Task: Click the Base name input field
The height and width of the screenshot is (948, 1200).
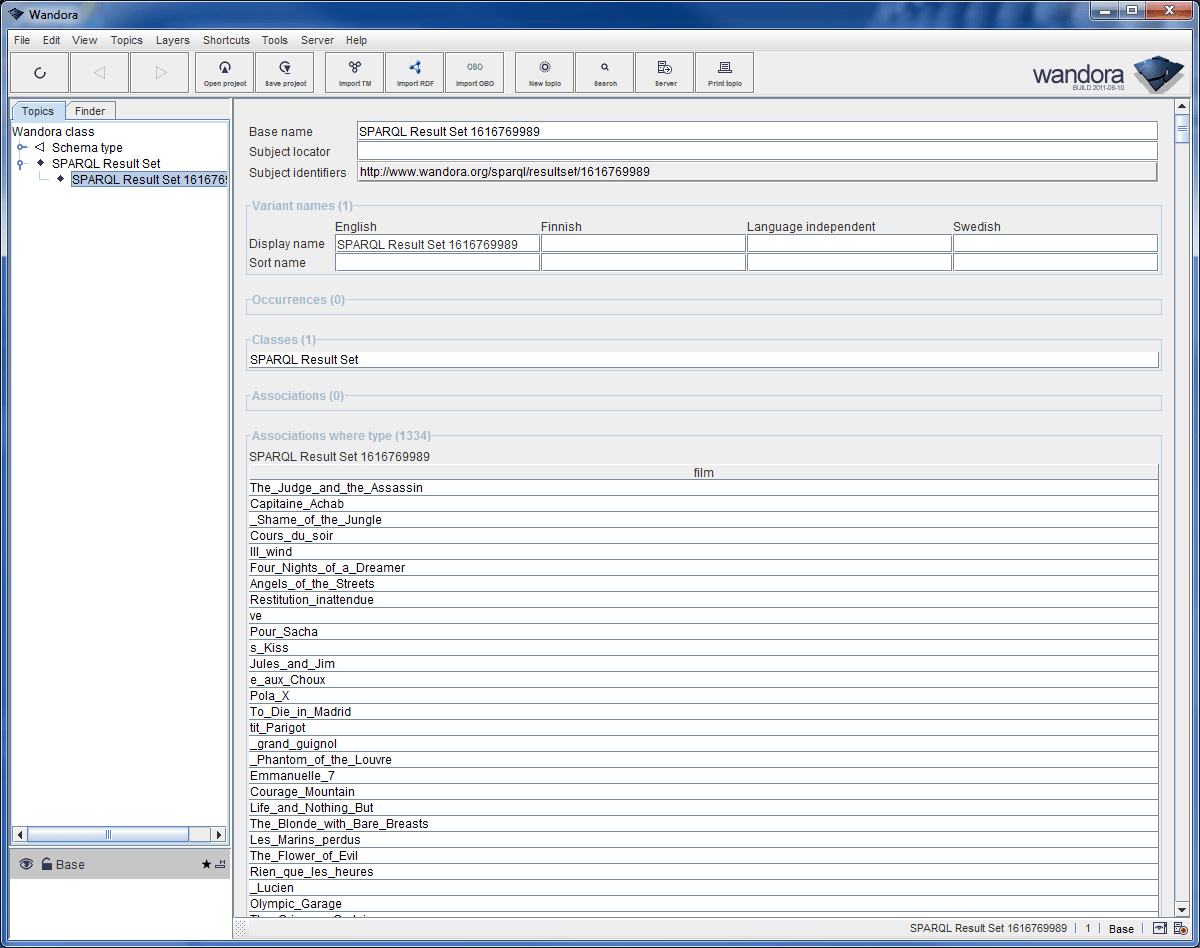Action: click(700, 131)
